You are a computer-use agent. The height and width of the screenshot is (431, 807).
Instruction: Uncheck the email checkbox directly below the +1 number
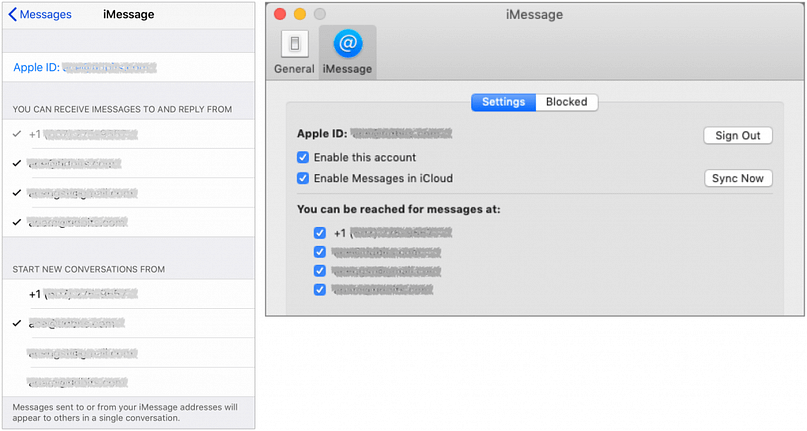coord(320,252)
